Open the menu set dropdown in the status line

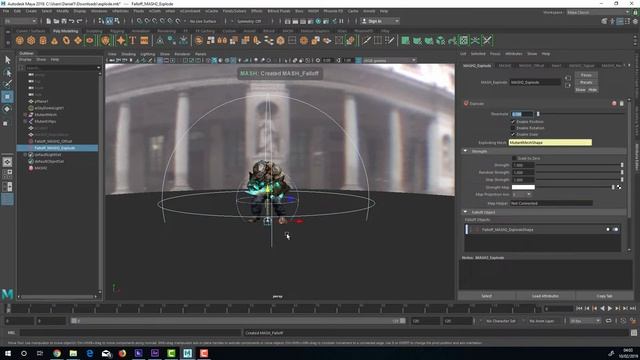coord(20,21)
